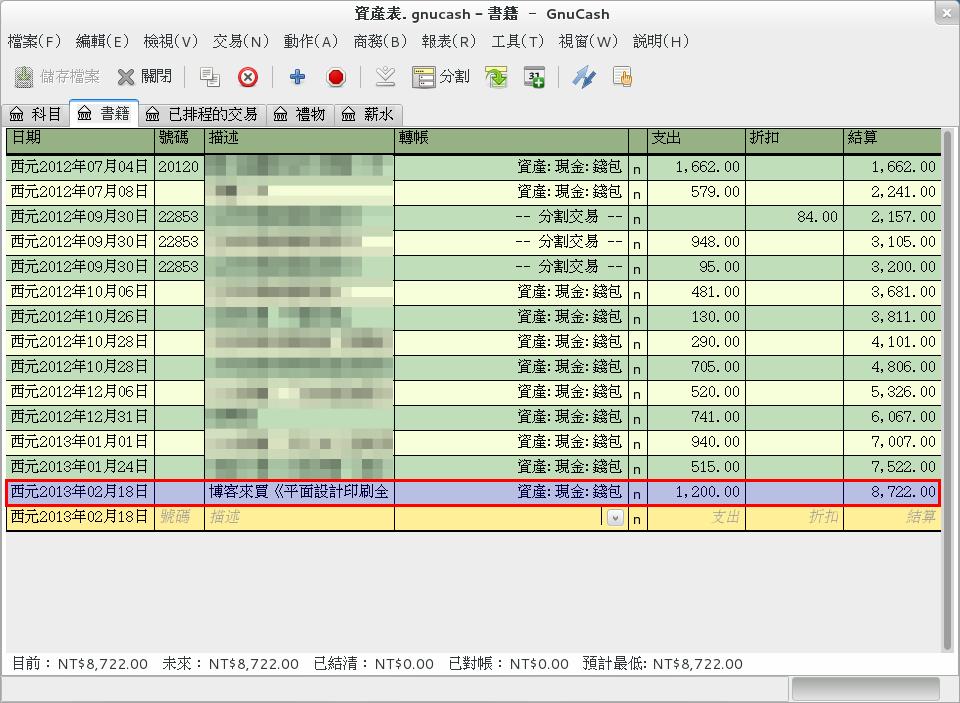
Task: Select the description 博客來買《平面設計印刷全
Action: 299,492
